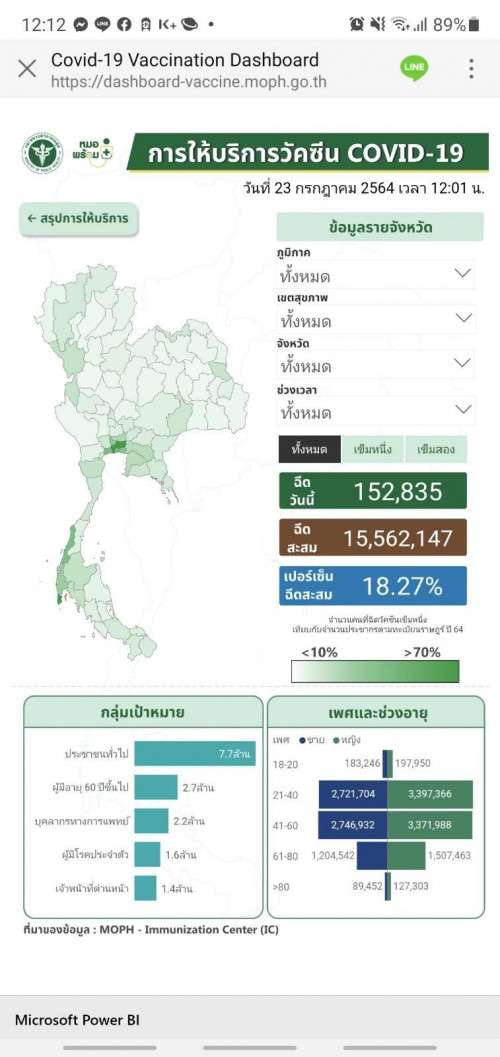Tap the battery icon in status bar
Viewport: 500px width, 1057px height.
pyautogui.click(x=474, y=25)
